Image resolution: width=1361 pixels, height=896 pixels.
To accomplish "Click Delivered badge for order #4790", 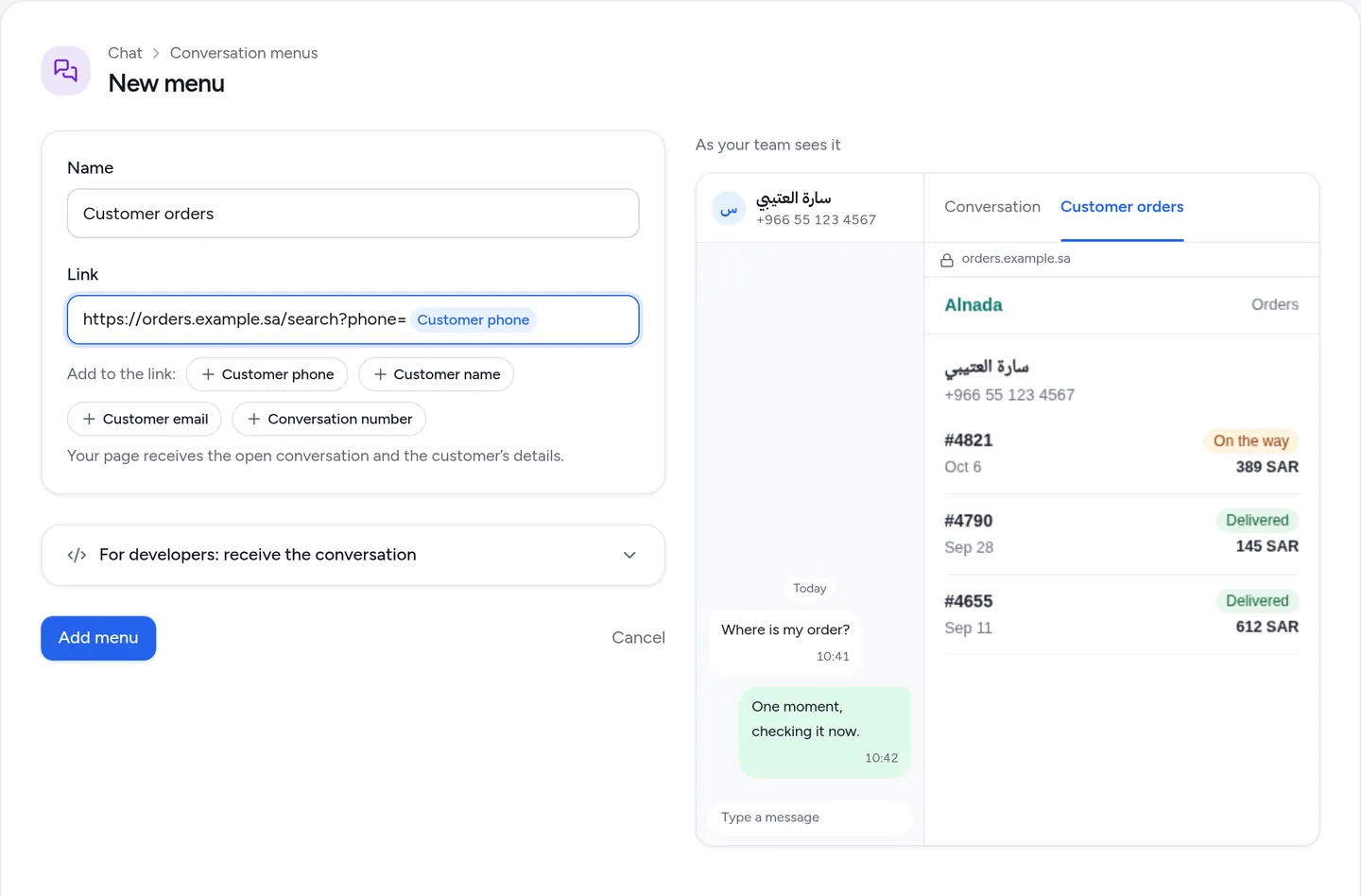I will coord(1257,520).
